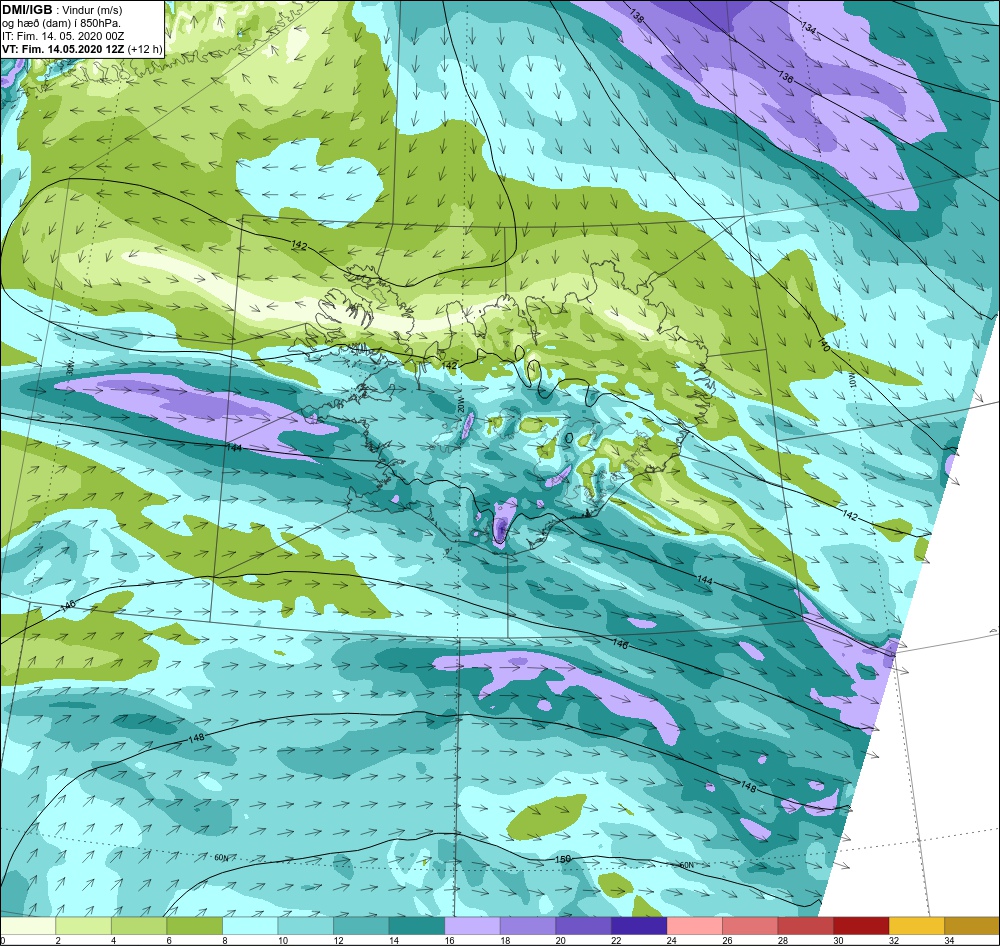Screen dimensions: 1000x946
Task: Select the legend swatch between 26 and 28
Action: (x=749, y=925)
